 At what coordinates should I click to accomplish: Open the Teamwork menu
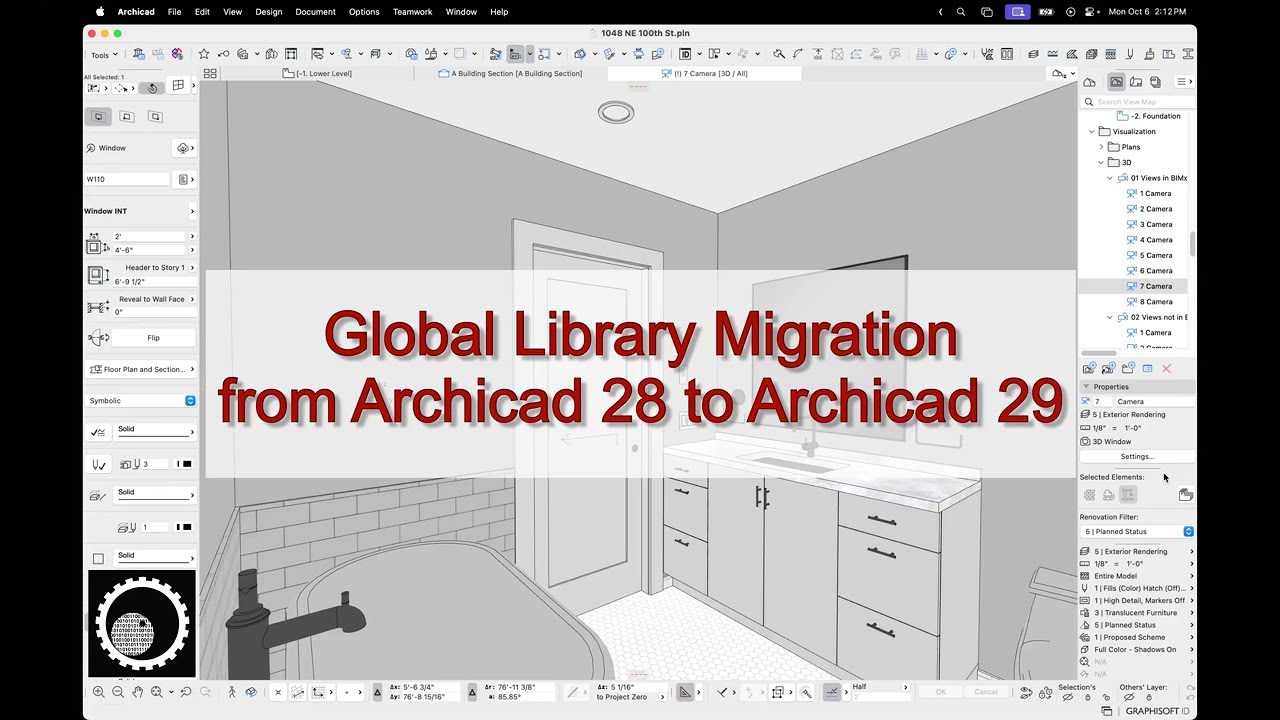coord(412,12)
